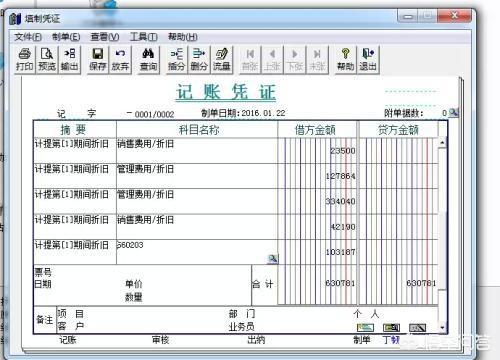The height and width of the screenshot is (360, 500).
Task: Go to last voucher 末张
Action: 317,60
